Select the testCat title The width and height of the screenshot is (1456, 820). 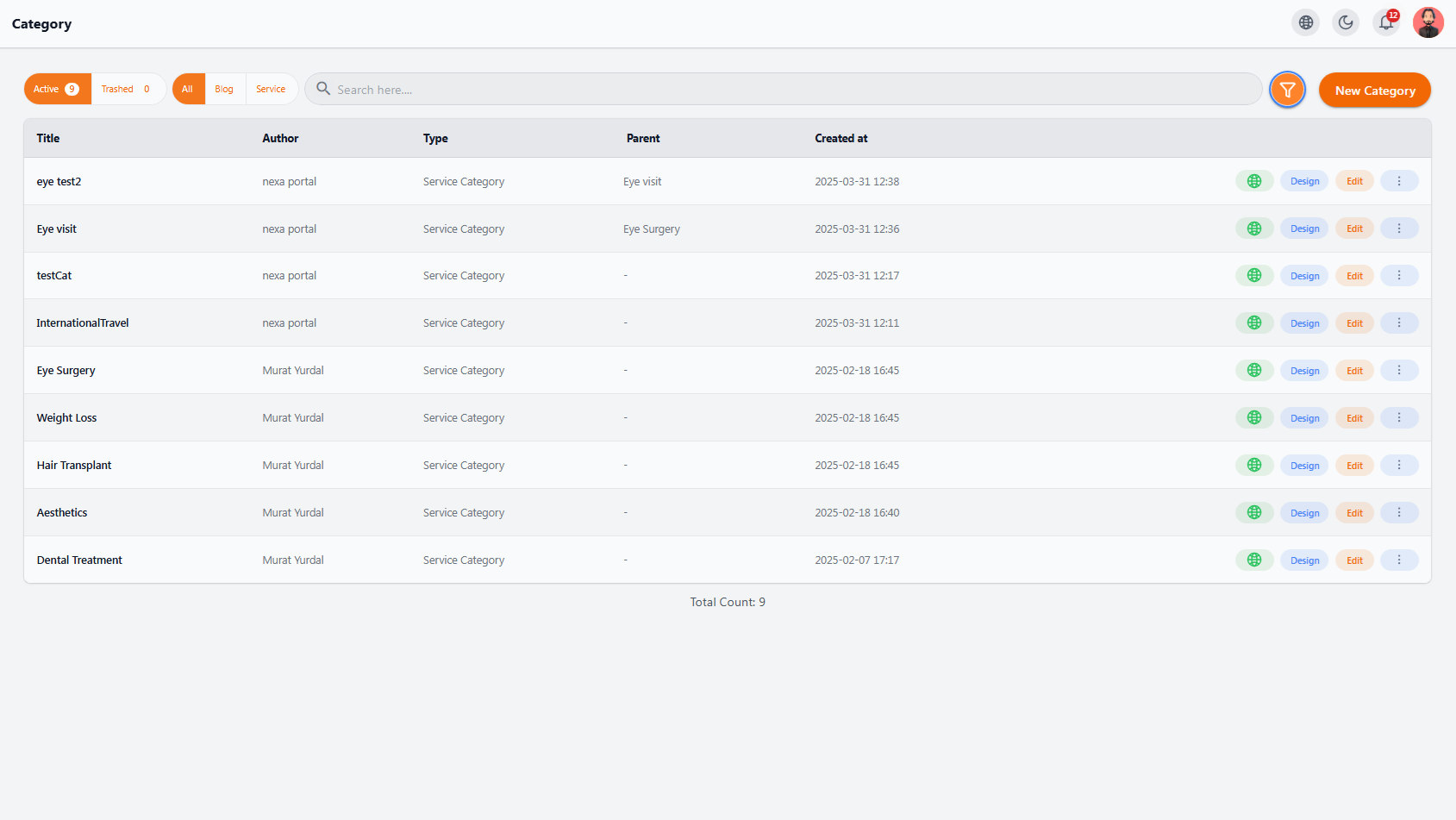click(x=54, y=275)
